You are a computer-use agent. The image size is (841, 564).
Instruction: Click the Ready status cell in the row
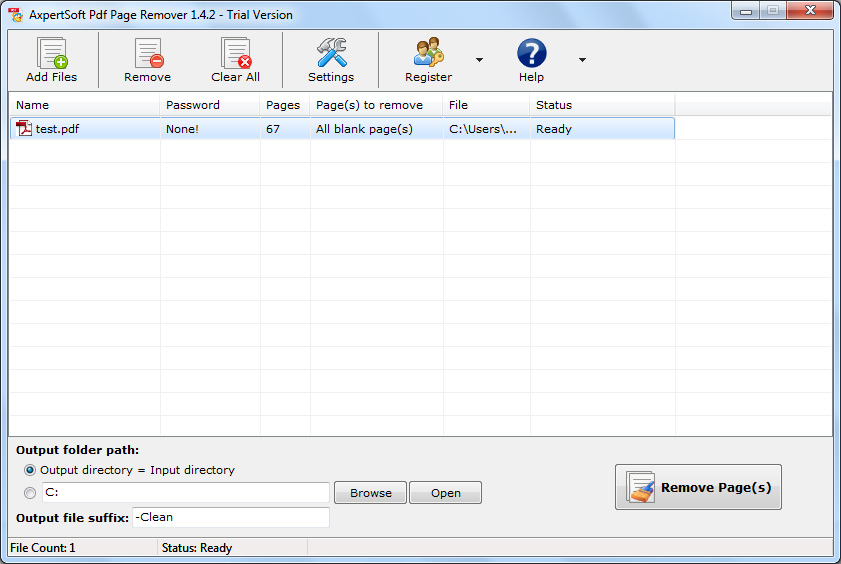click(x=603, y=129)
